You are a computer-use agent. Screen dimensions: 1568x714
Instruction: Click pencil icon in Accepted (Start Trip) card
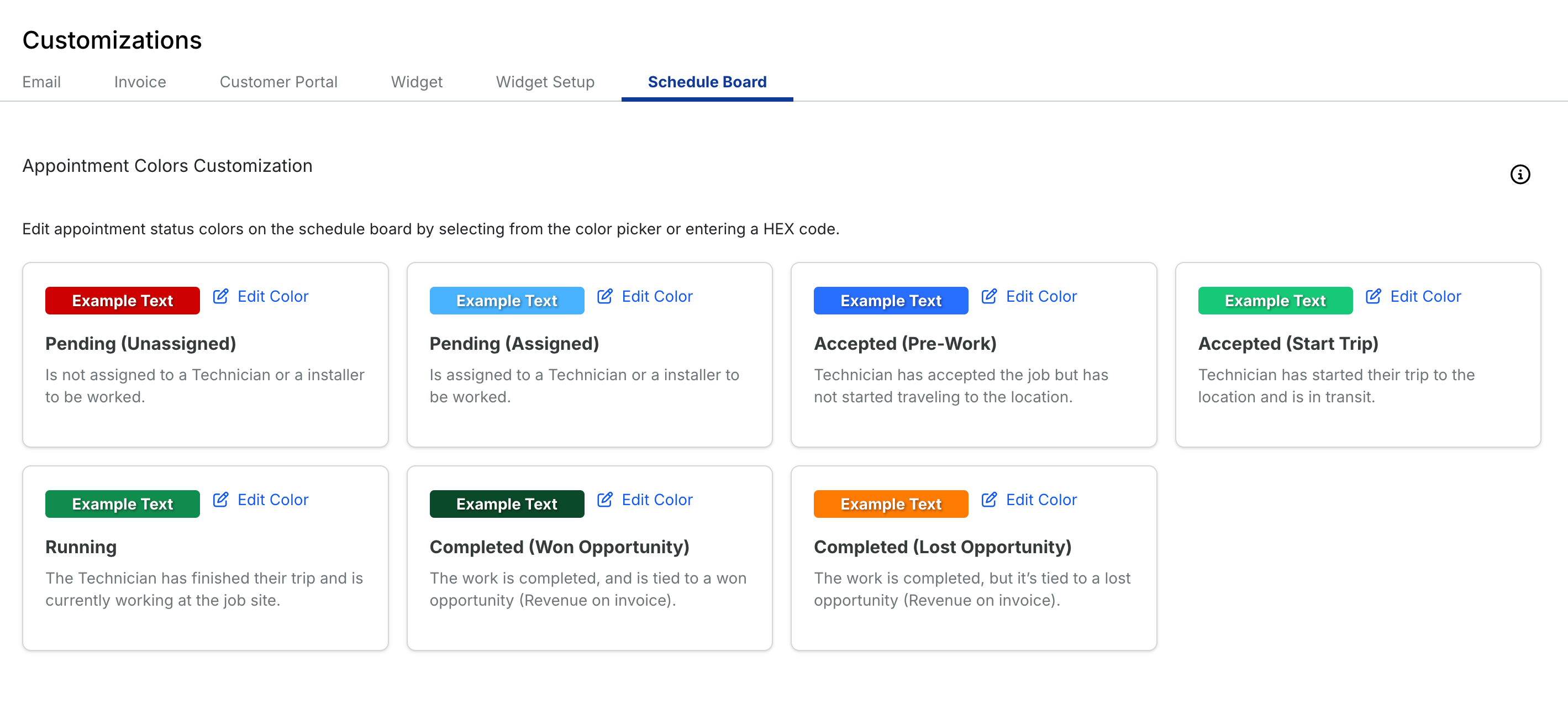point(1373,296)
